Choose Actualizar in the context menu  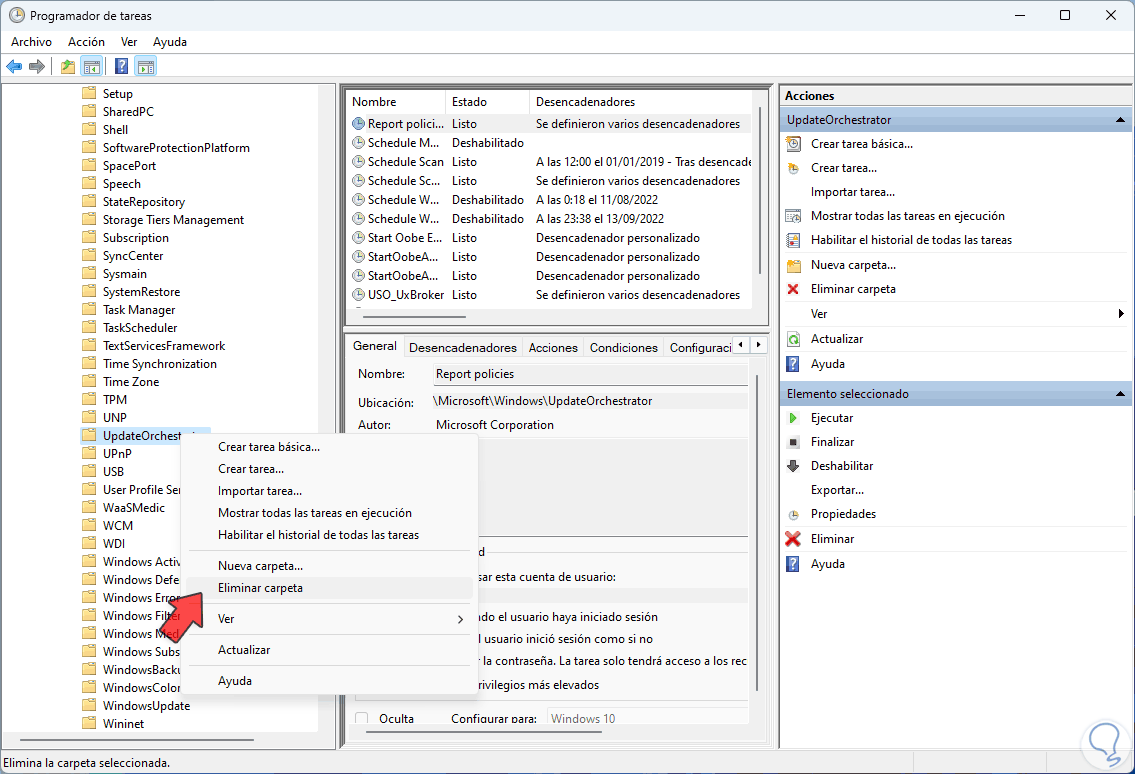click(330, 650)
